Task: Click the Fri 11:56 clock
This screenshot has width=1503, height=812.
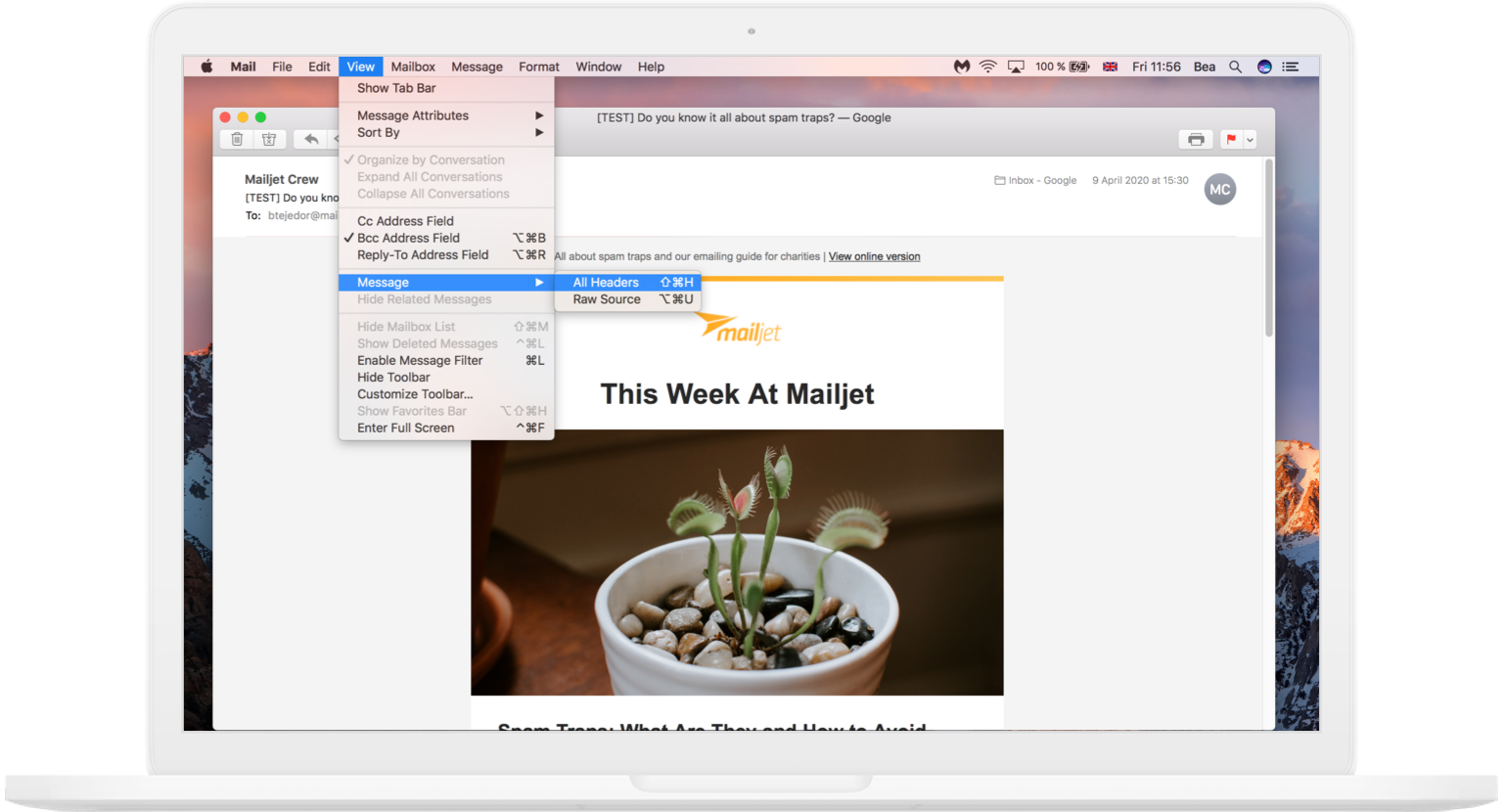Action: [x=1157, y=67]
